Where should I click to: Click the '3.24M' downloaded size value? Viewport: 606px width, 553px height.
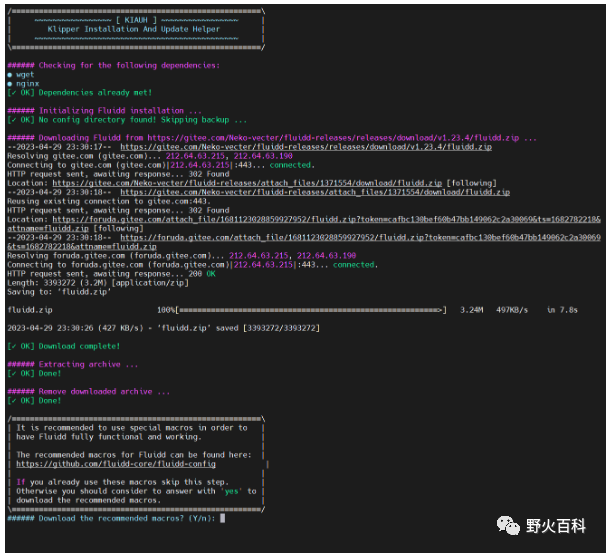click(x=472, y=310)
